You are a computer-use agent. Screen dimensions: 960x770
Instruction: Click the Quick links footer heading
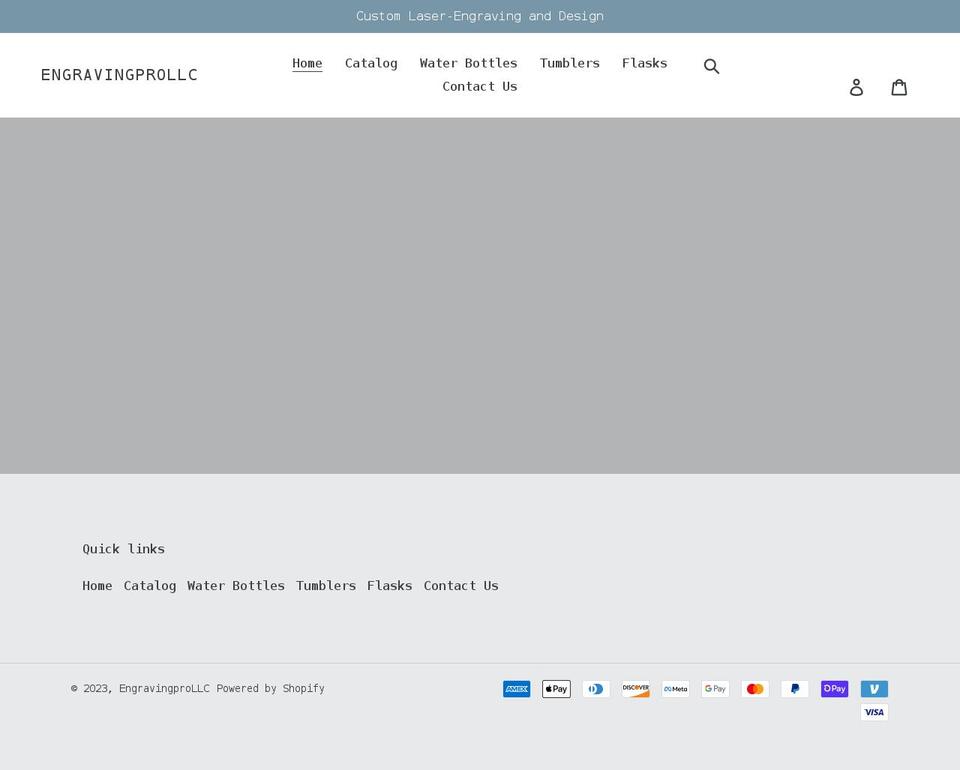pos(124,549)
